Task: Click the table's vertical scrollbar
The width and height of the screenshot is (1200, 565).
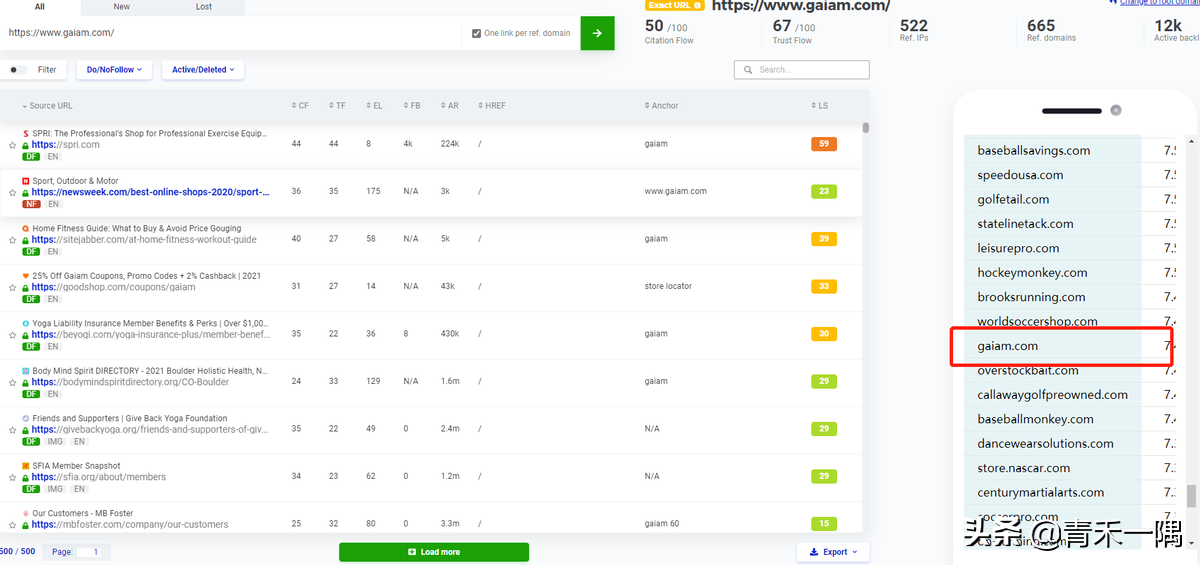Action: 866,127
